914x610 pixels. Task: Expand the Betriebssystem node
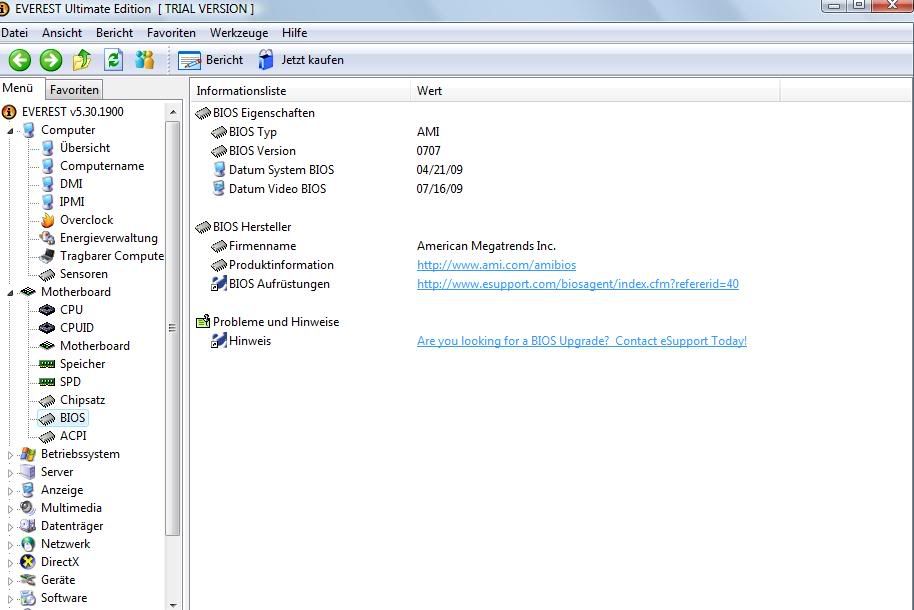click(x=10, y=455)
